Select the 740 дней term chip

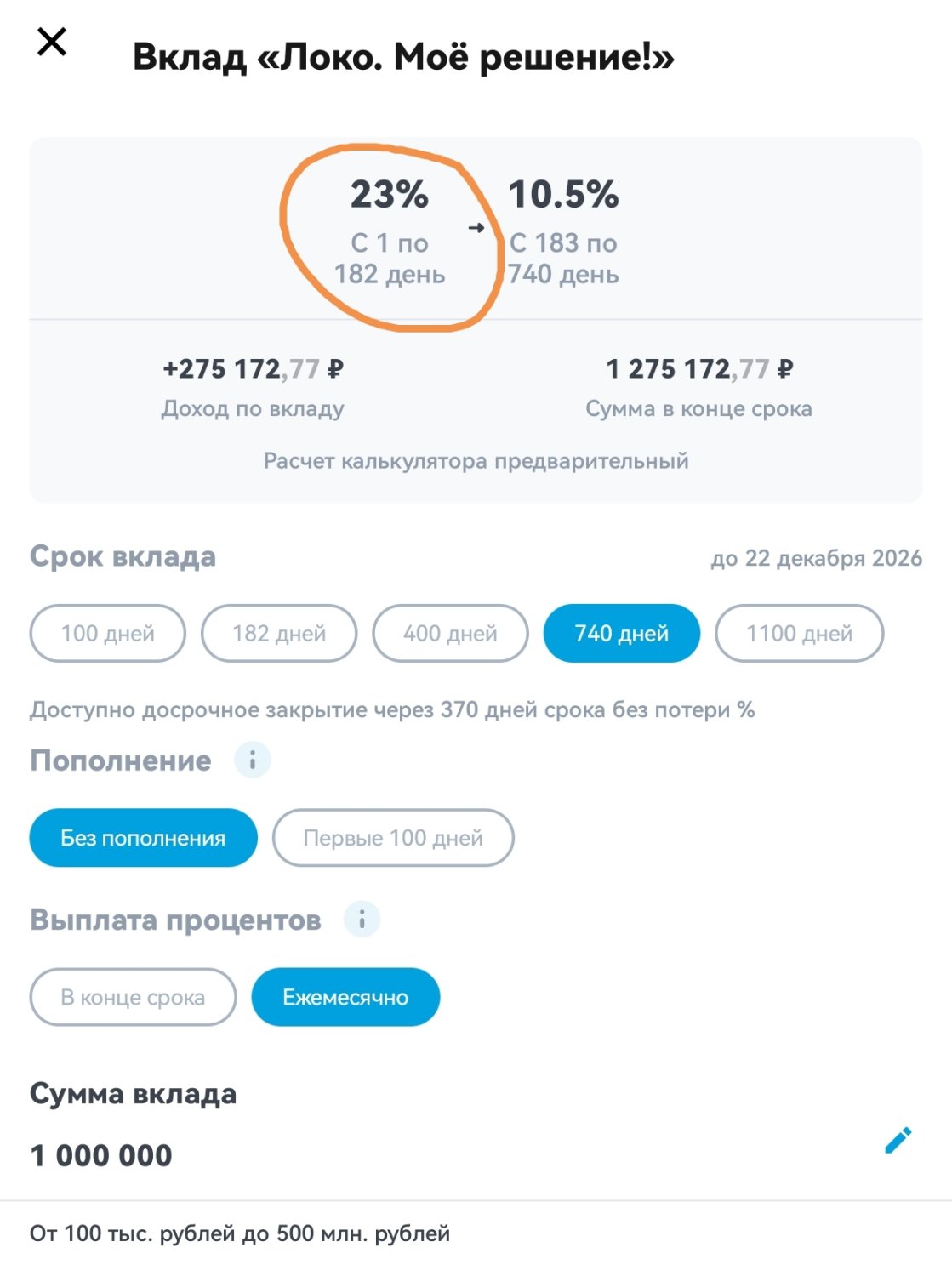(621, 634)
